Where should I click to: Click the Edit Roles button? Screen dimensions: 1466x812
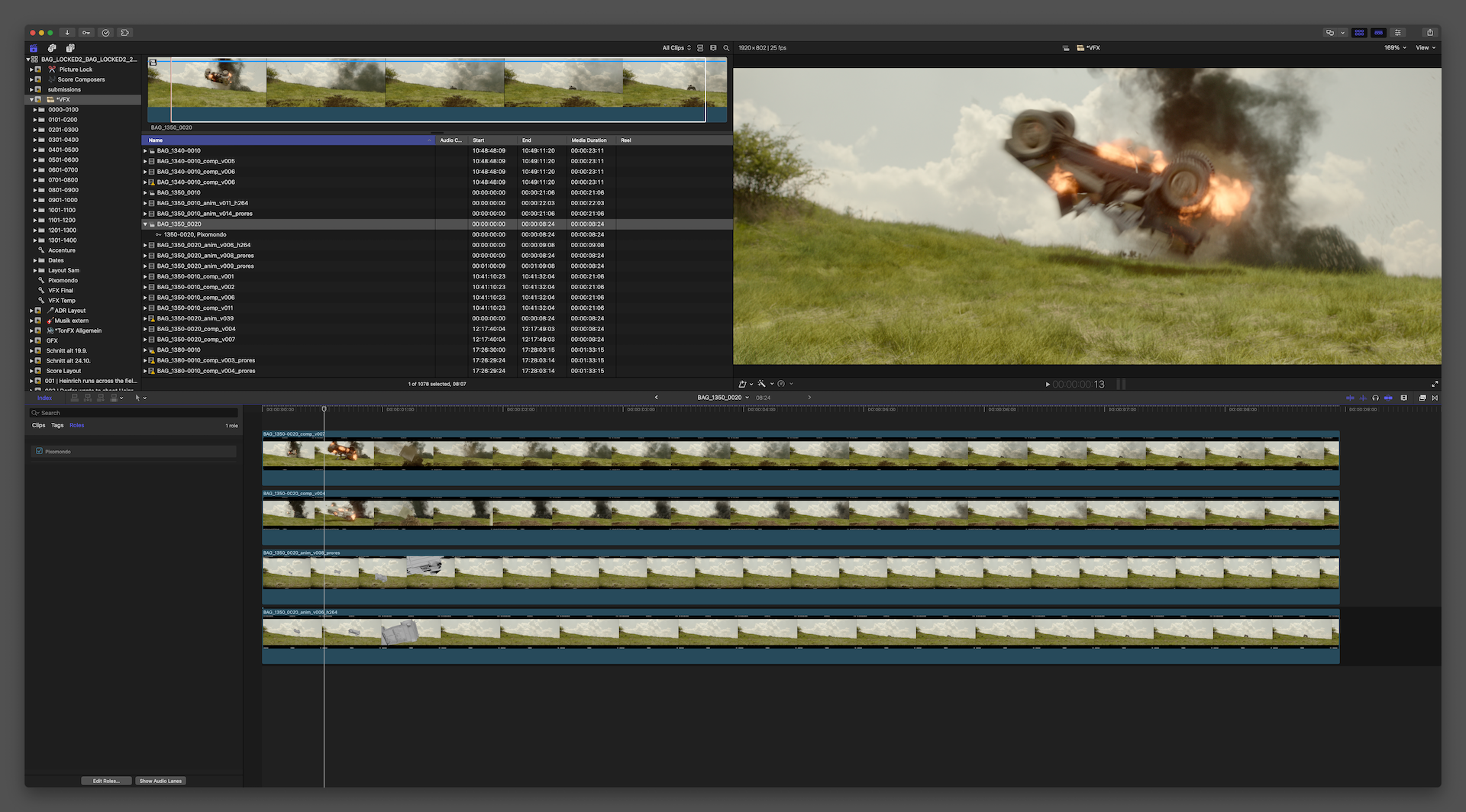pos(106,781)
